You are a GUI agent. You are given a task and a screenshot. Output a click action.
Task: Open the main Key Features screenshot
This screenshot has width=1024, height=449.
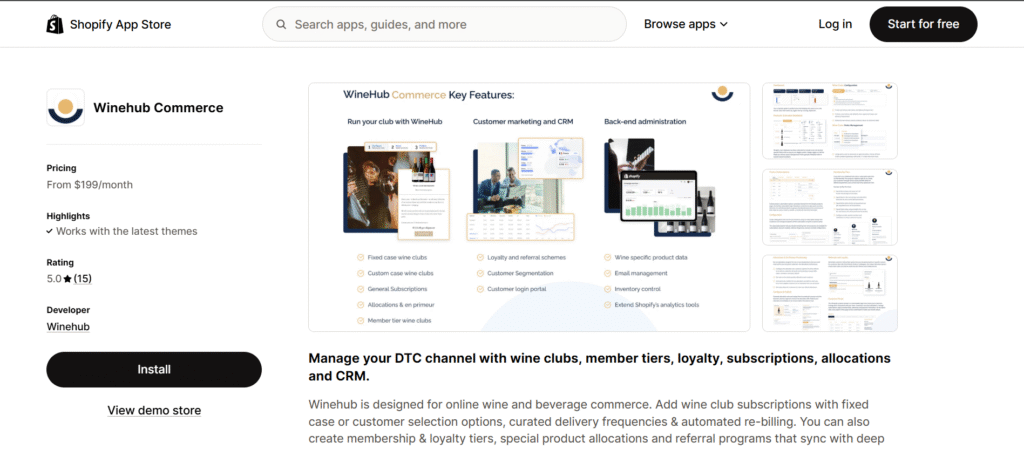point(529,207)
